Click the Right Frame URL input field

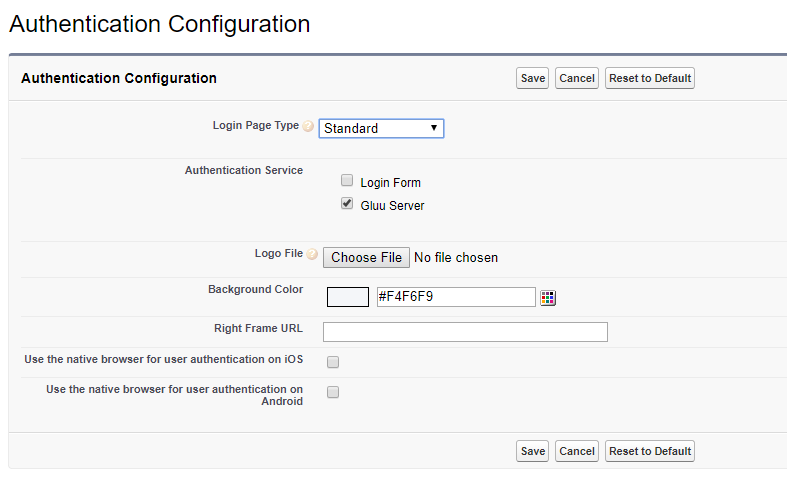[465, 332]
